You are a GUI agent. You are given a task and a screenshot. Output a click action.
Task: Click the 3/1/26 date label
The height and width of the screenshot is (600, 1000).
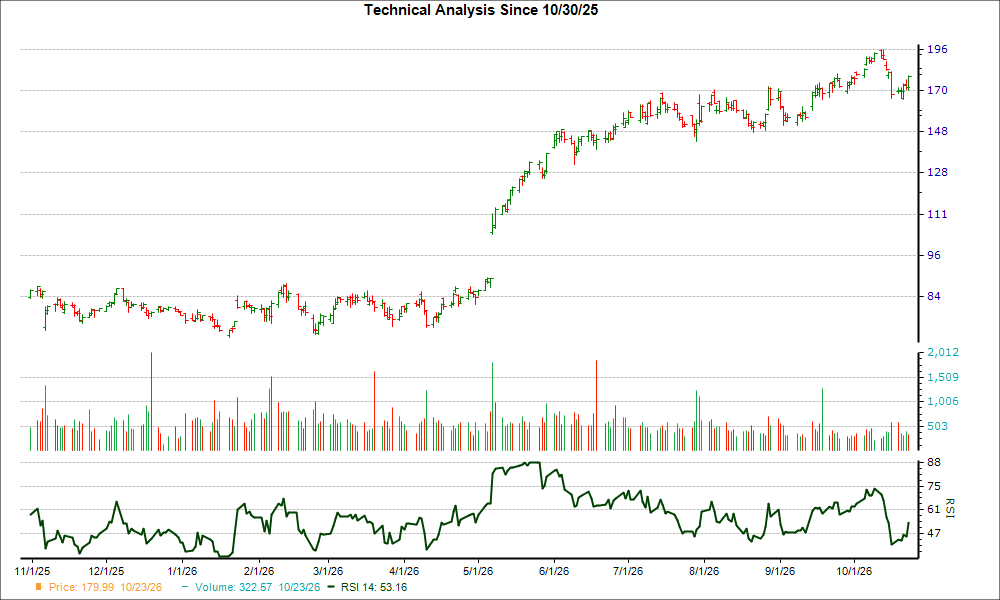(x=328, y=571)
